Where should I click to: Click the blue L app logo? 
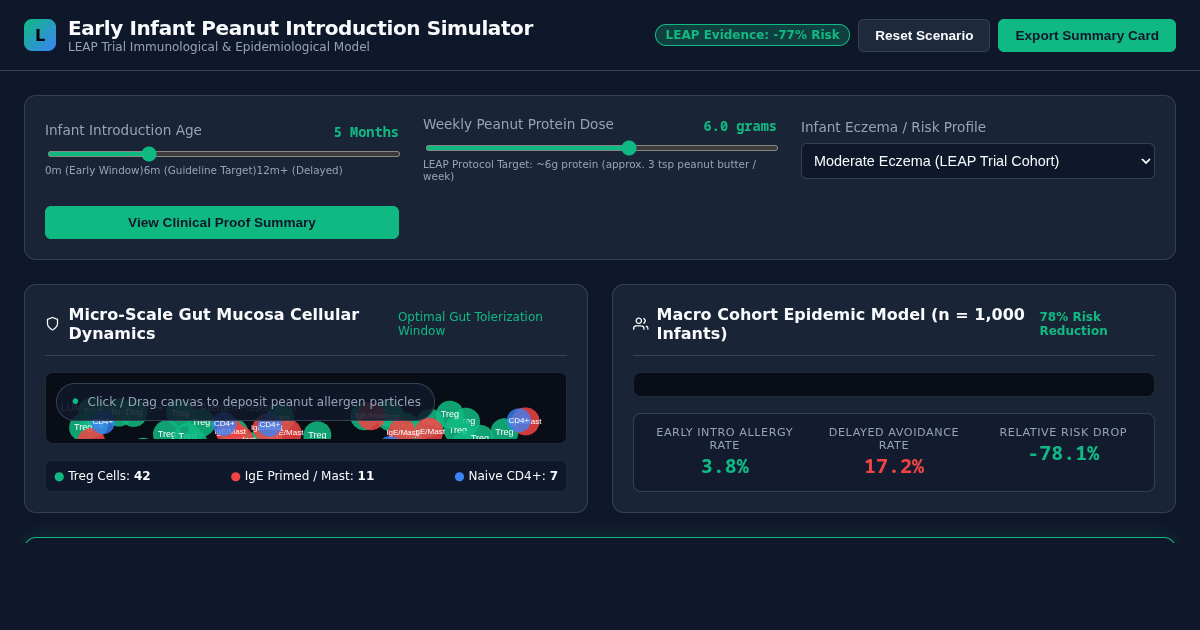pos(40,35)
